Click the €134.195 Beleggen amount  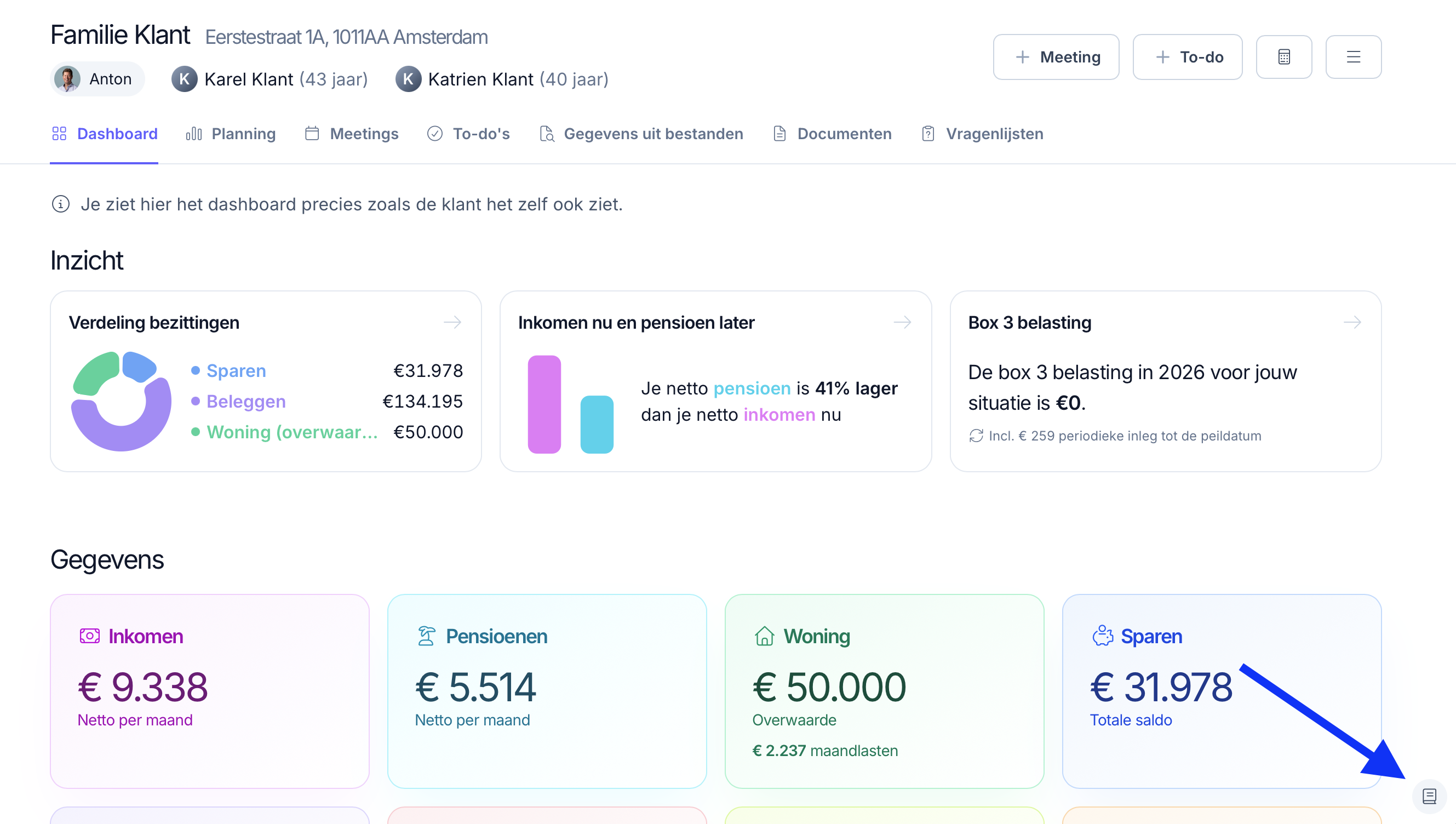422,400
